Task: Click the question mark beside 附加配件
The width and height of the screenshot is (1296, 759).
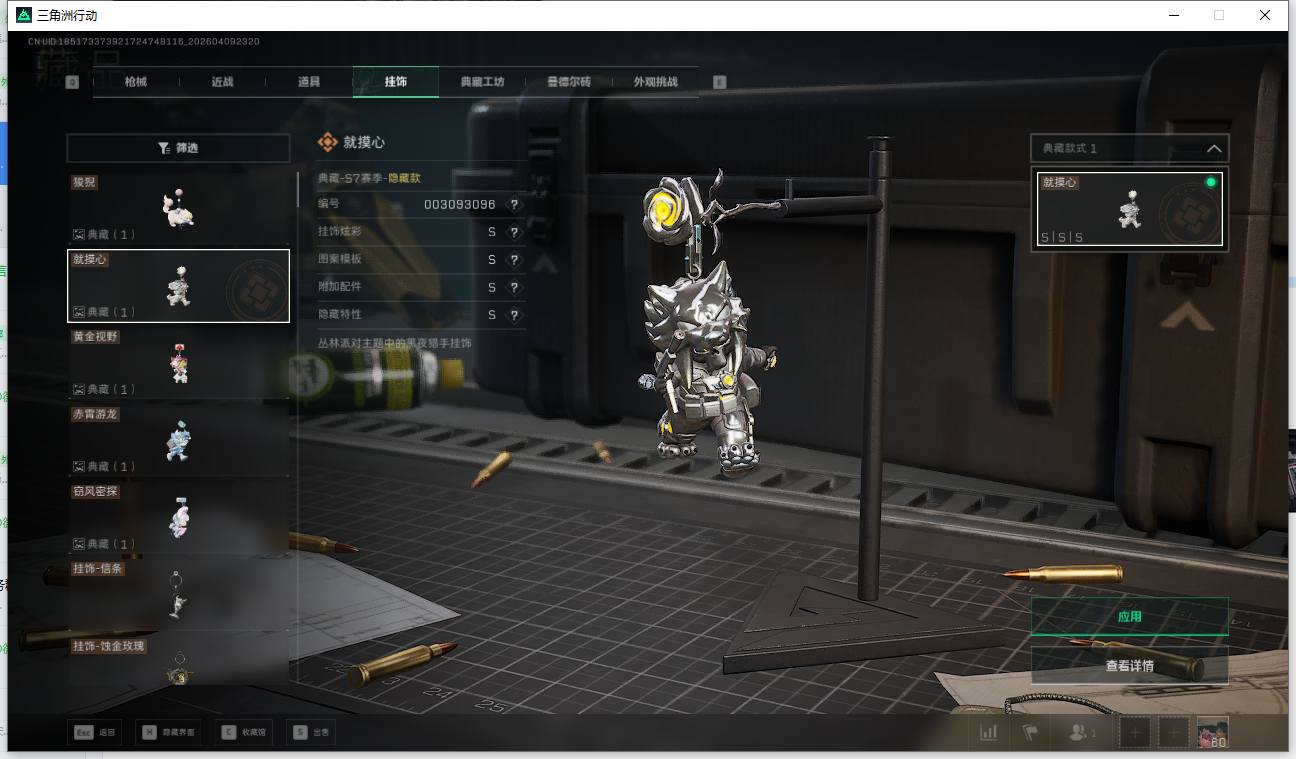Action: pyautogui.click(x=514, y=287)
